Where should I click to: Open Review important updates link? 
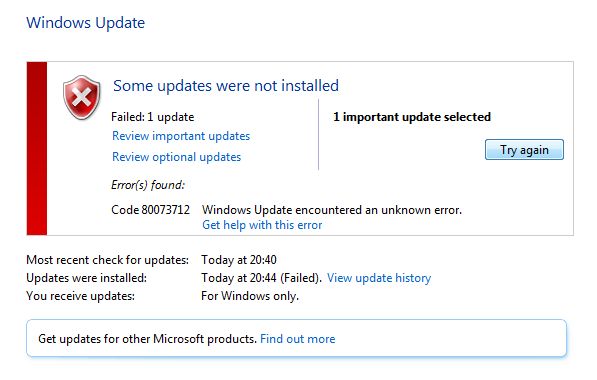181,136
